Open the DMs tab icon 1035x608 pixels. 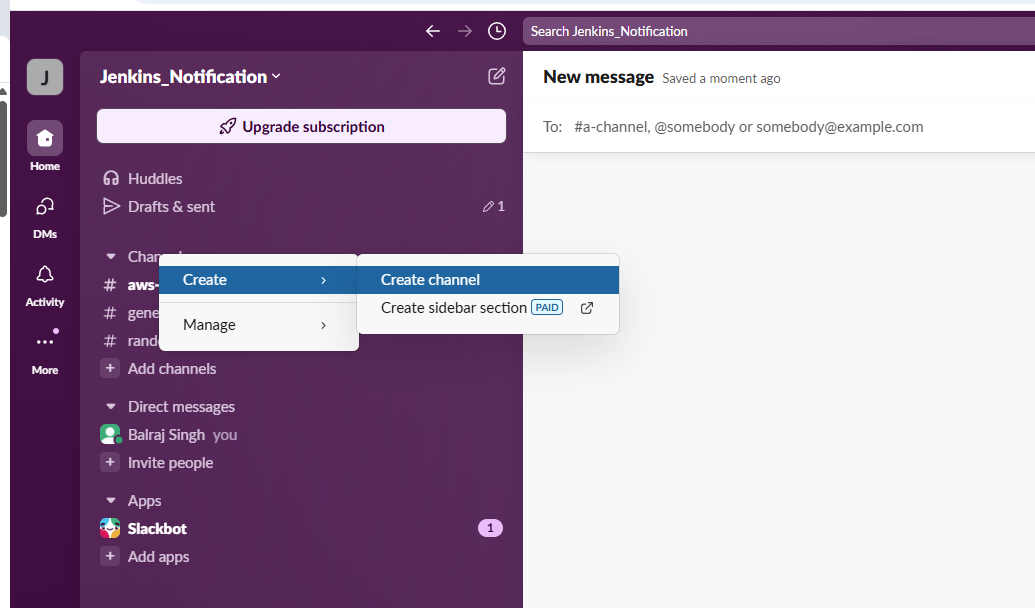(45, 207)
